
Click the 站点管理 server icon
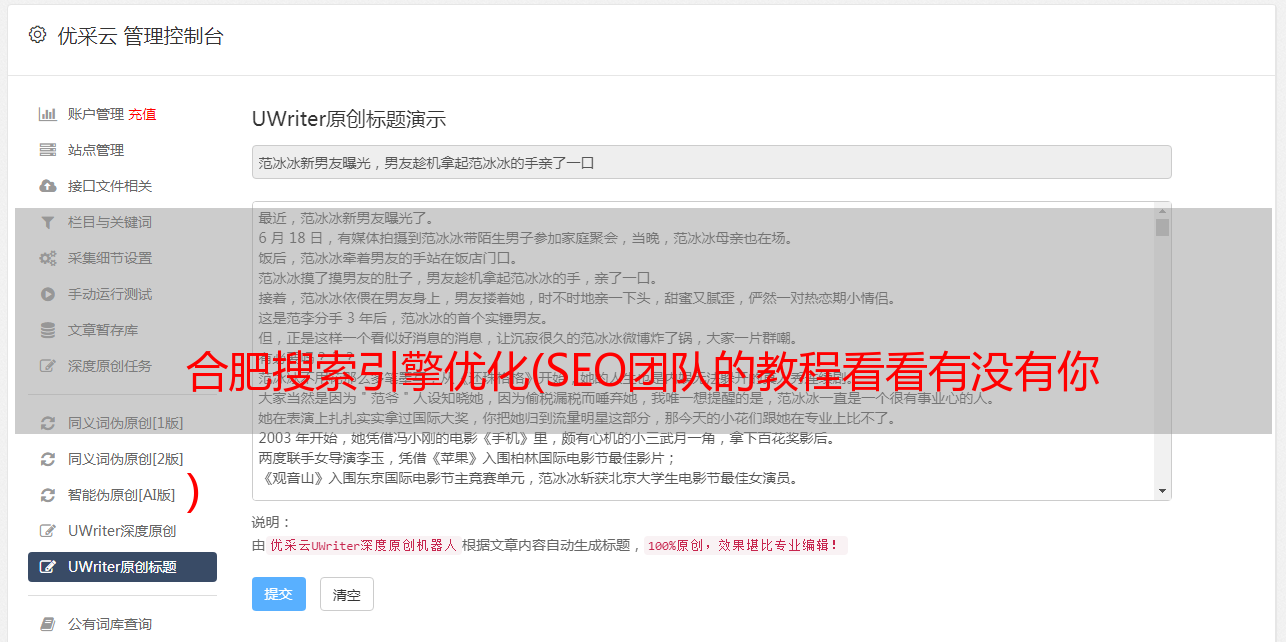[47, 150]
